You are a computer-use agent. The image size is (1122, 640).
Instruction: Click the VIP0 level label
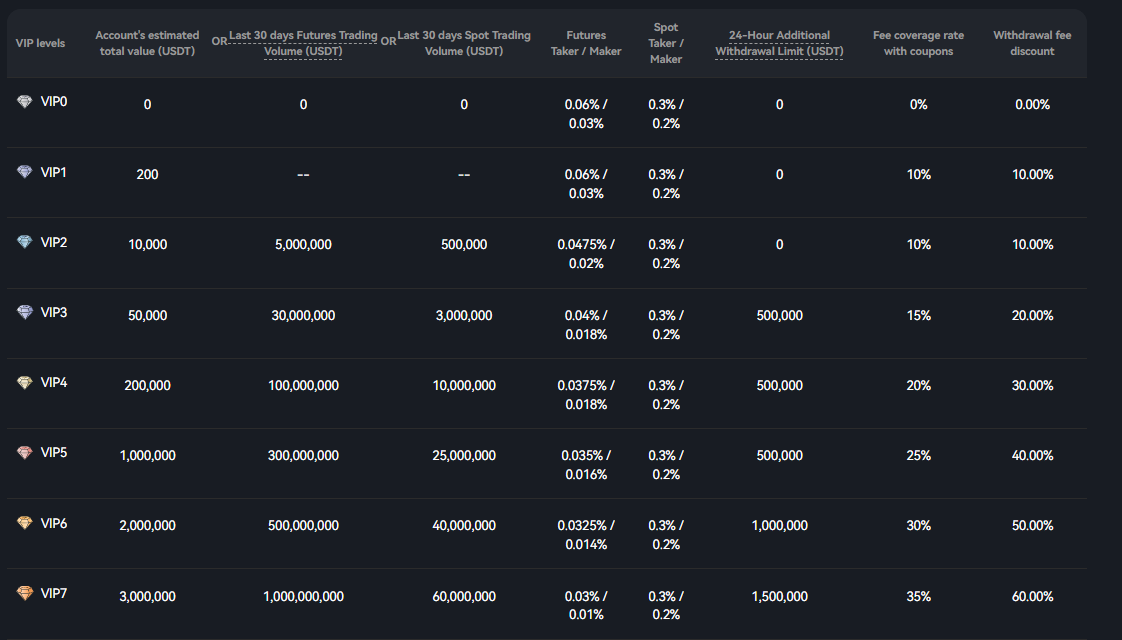click(x=54, y=102)
